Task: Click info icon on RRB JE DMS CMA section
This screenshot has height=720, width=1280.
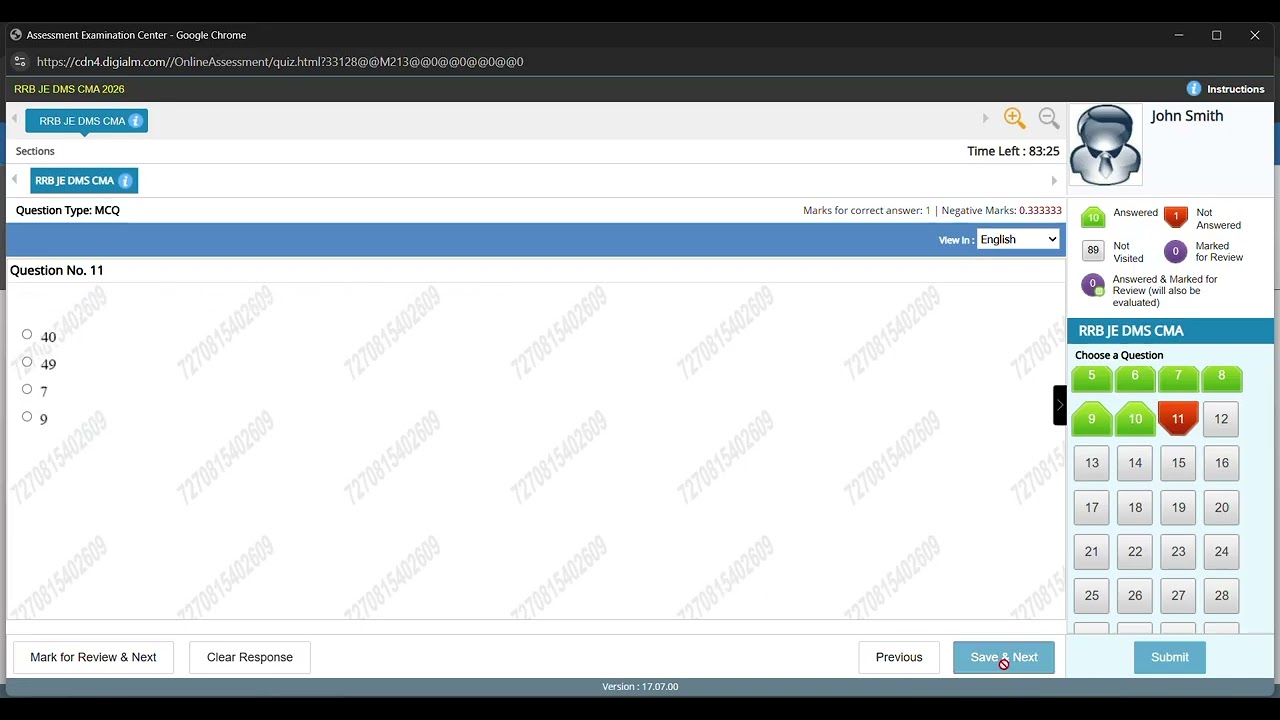Action: (x=125, y=181)
